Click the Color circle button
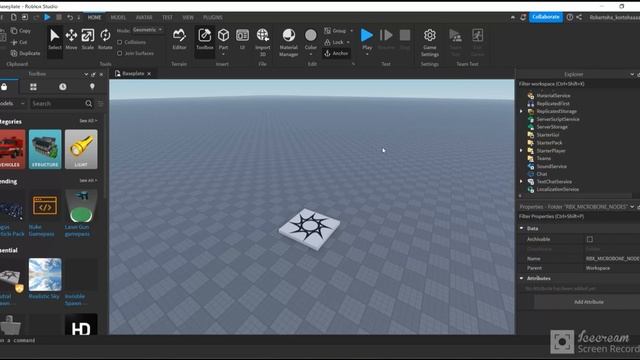640x360 pixels. 311,36
